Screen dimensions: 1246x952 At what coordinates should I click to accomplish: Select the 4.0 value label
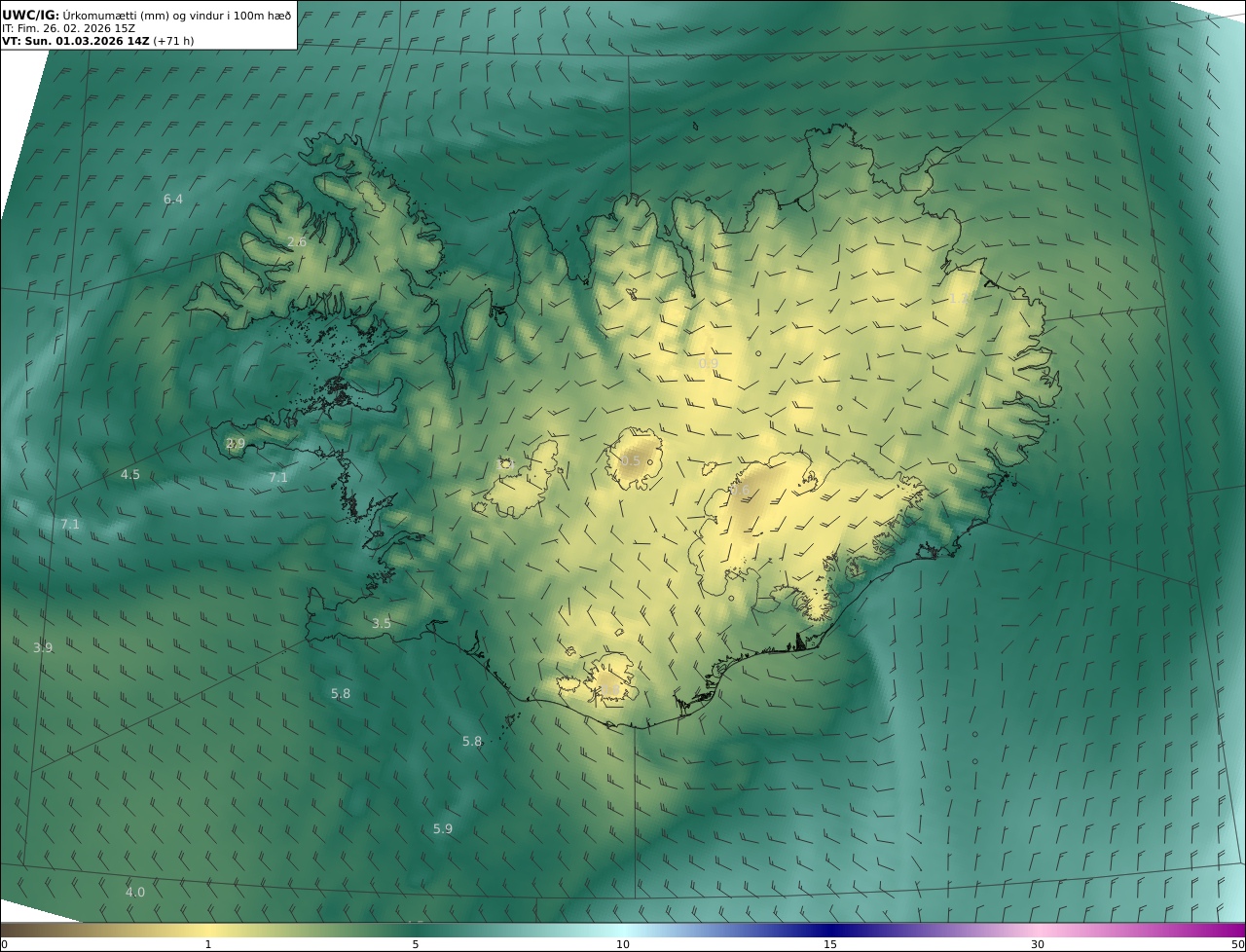135,893
